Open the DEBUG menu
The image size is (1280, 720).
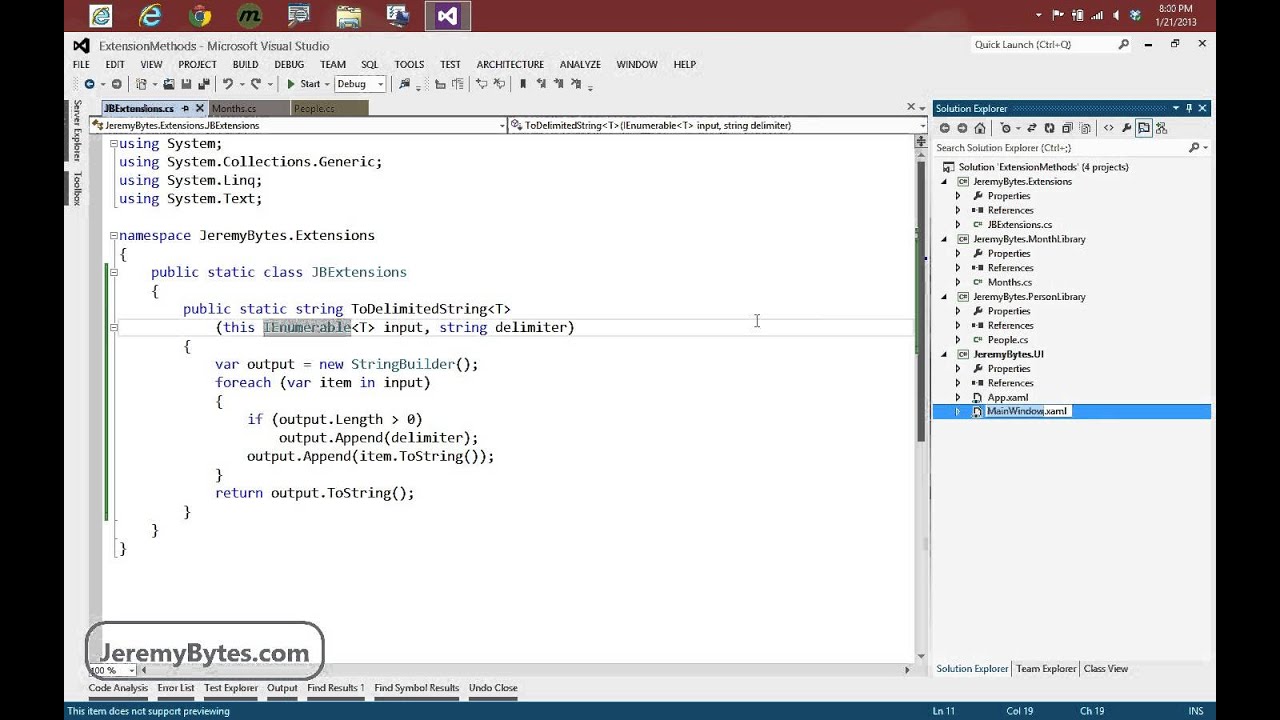[x=289, y=64]
